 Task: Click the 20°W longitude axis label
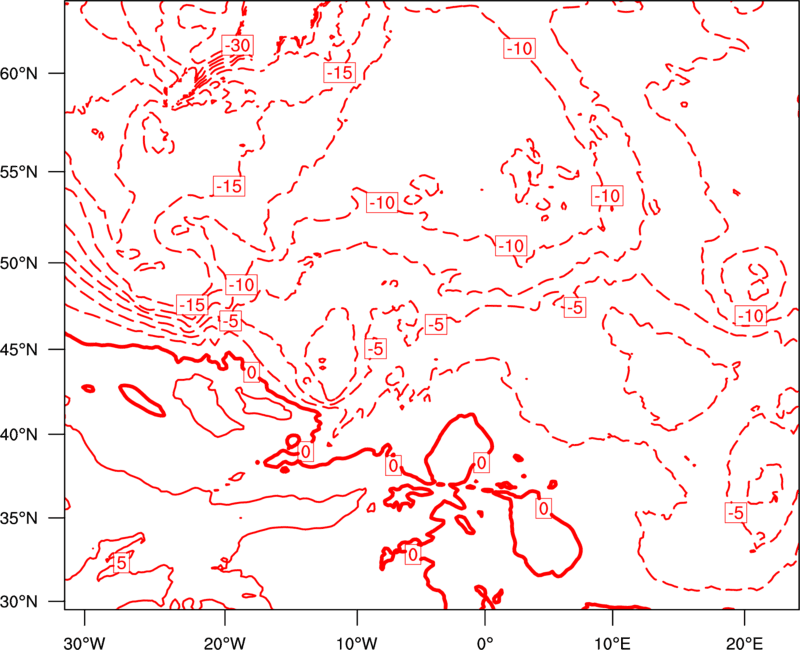(x=224, y=642)
